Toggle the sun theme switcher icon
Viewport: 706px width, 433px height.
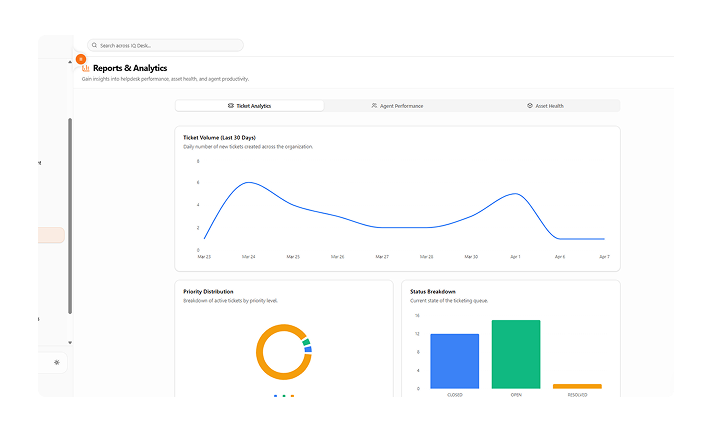pyautogui.click(x=57, y=362)
